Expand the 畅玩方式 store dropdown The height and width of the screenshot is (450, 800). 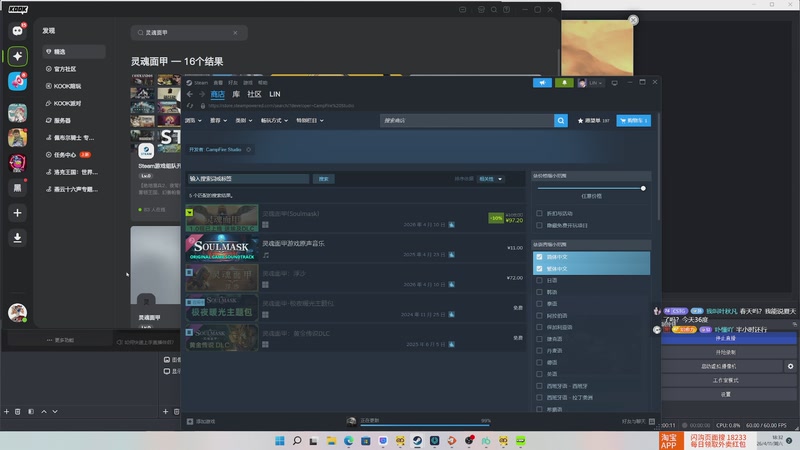(x=274, y=120)
